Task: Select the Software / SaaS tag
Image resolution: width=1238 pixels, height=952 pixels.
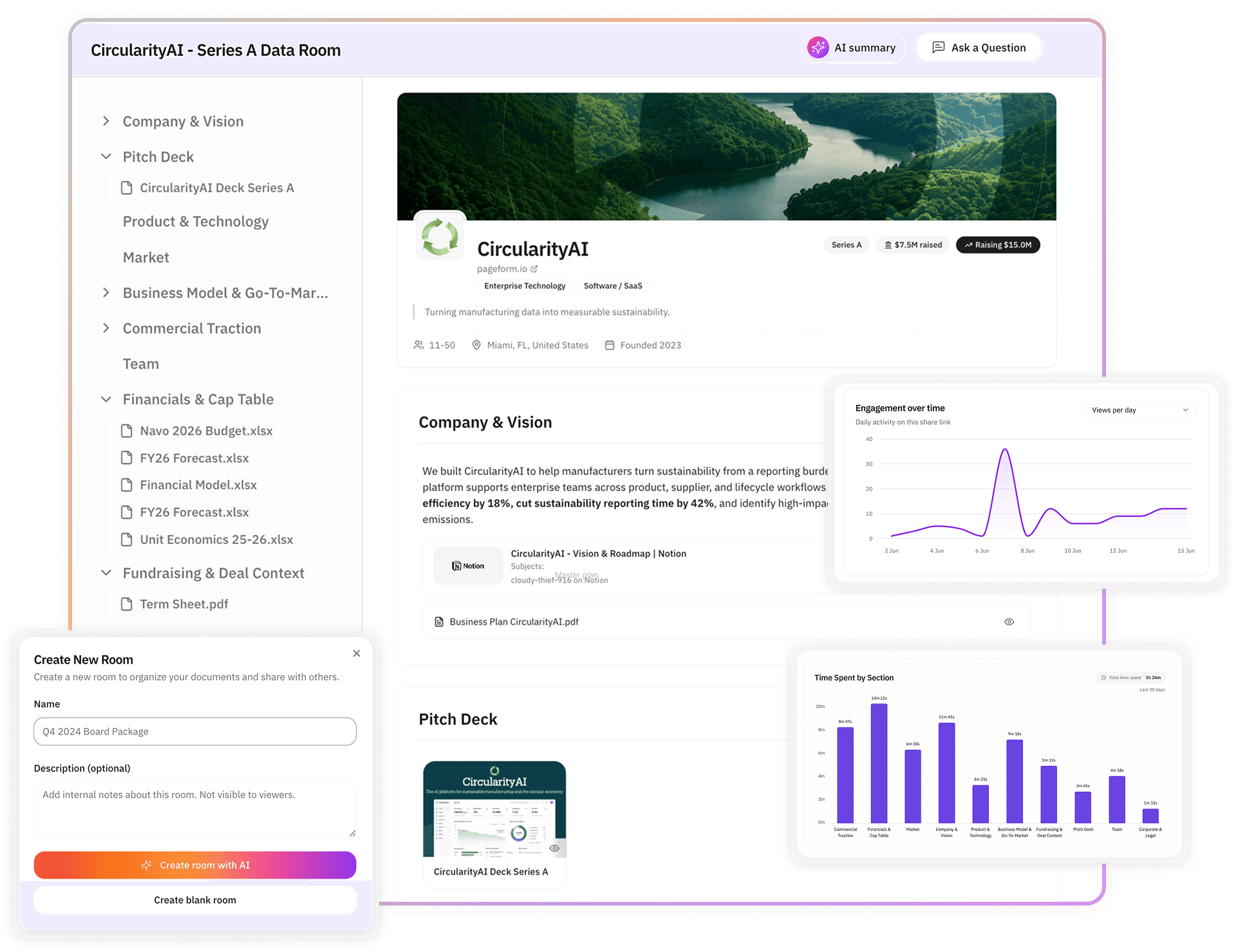Action: point(613,286)
